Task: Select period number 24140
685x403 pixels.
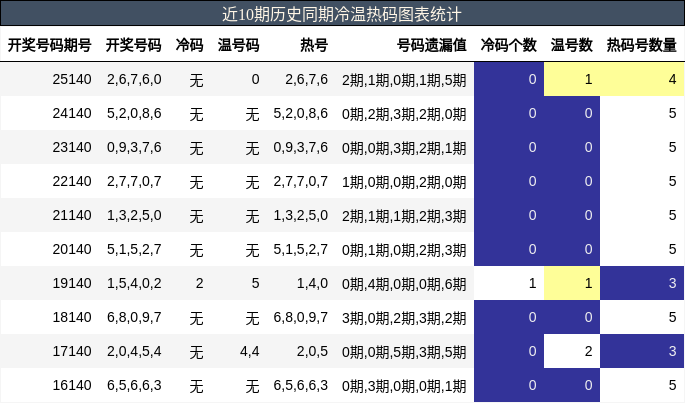Action: pyautogui.click(x=72, y=113)
